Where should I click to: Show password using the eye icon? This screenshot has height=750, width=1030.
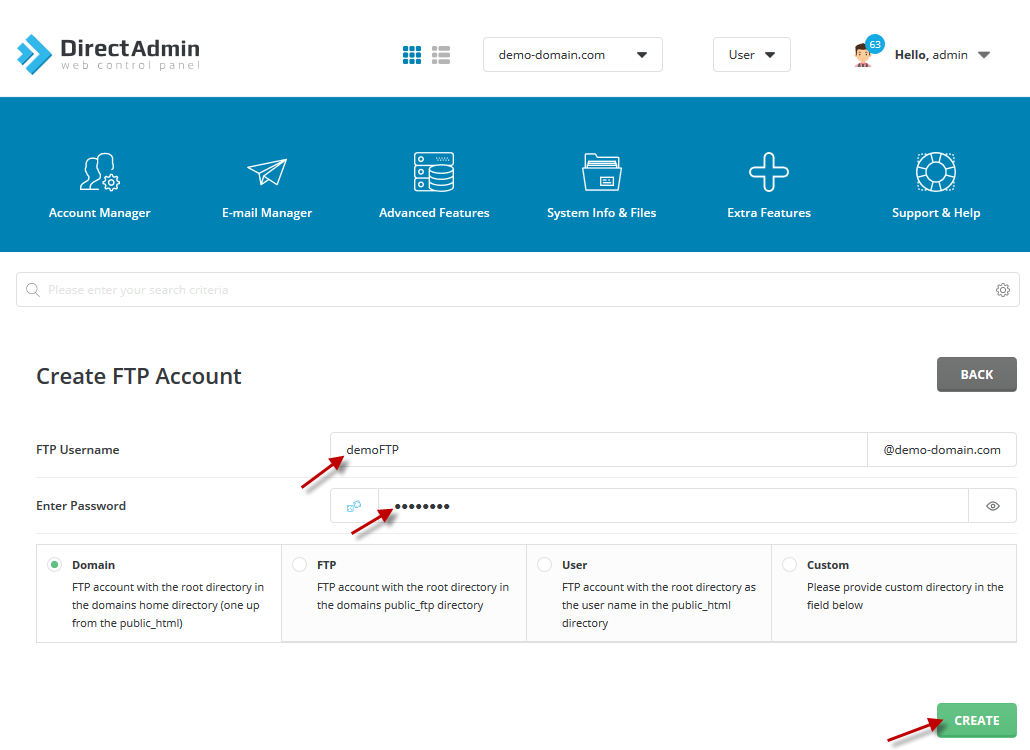pos(993,506)
